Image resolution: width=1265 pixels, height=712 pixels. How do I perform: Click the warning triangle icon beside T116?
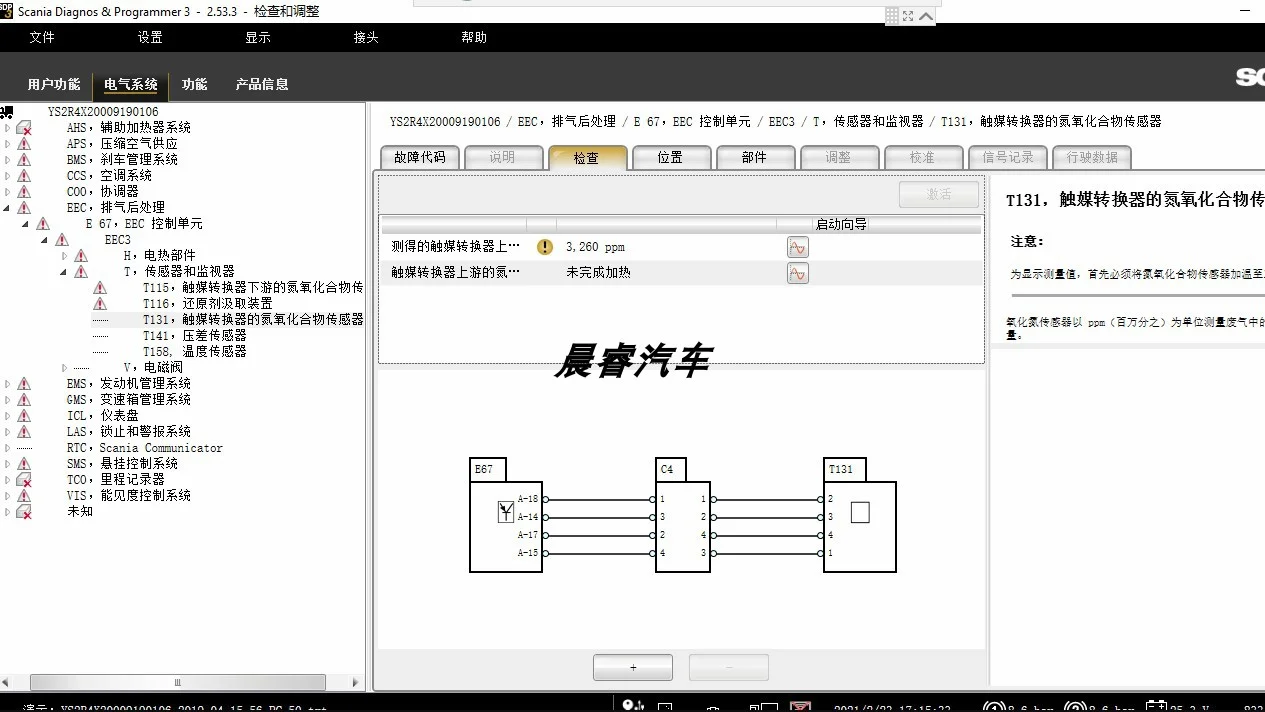[100, 304]
